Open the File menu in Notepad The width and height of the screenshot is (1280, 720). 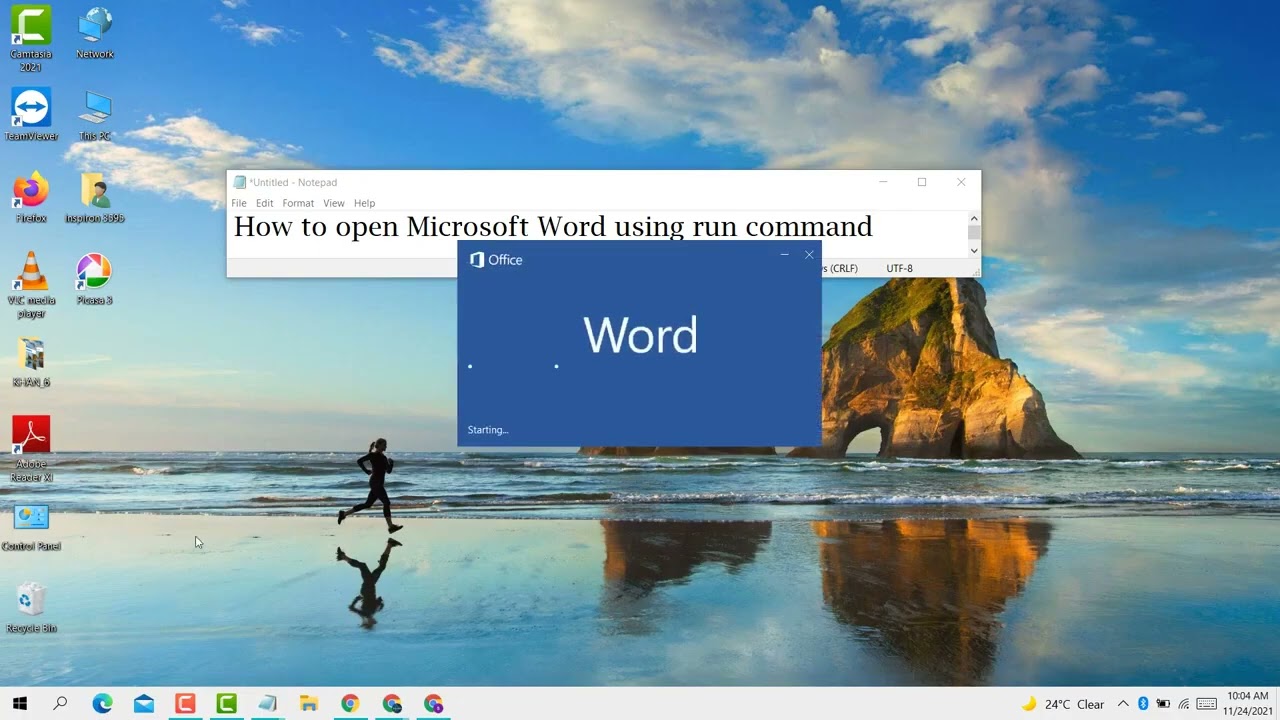239,203
